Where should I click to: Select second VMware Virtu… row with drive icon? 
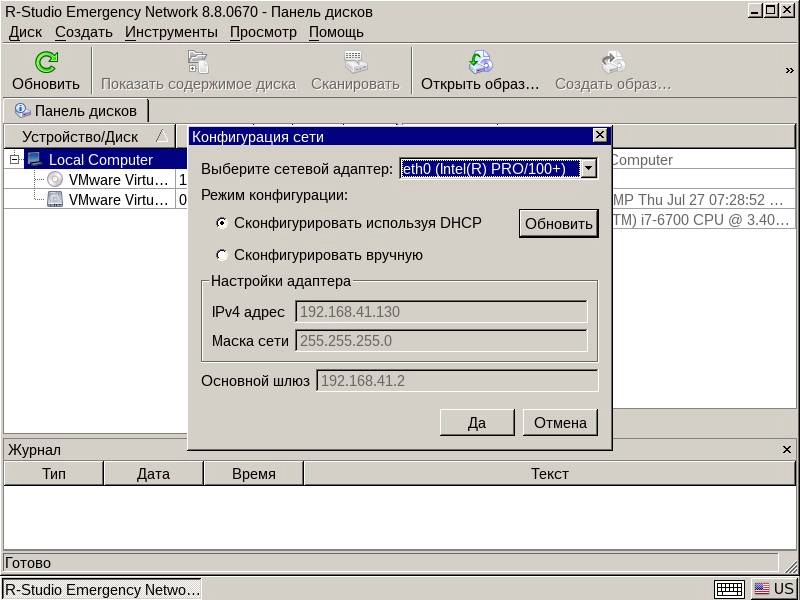(x=118, y=199)
